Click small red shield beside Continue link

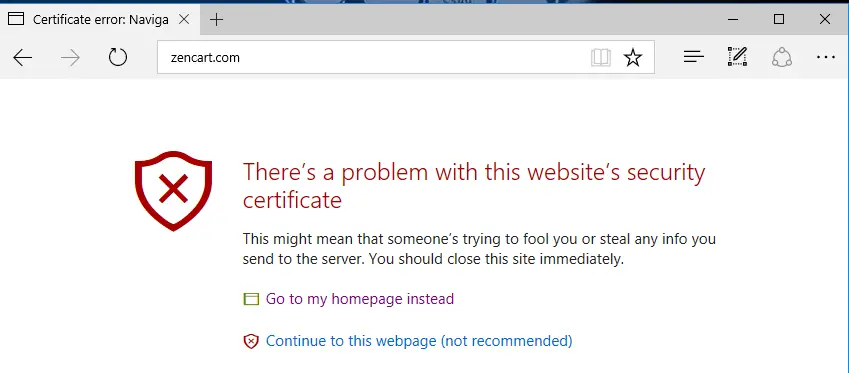pyautogui.click(x=251, y=342)
